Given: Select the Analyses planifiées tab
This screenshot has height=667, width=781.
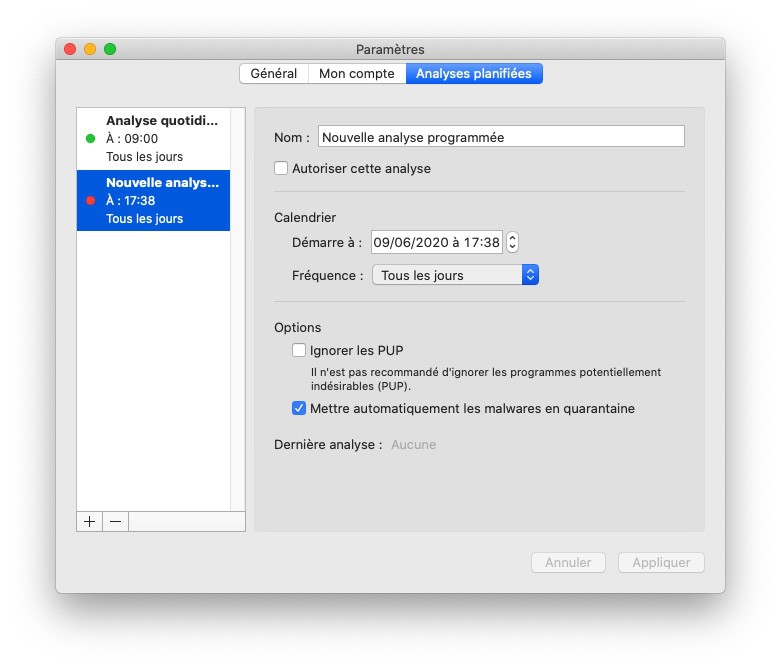Looking at the screenshot, I should tap(474, 73).
